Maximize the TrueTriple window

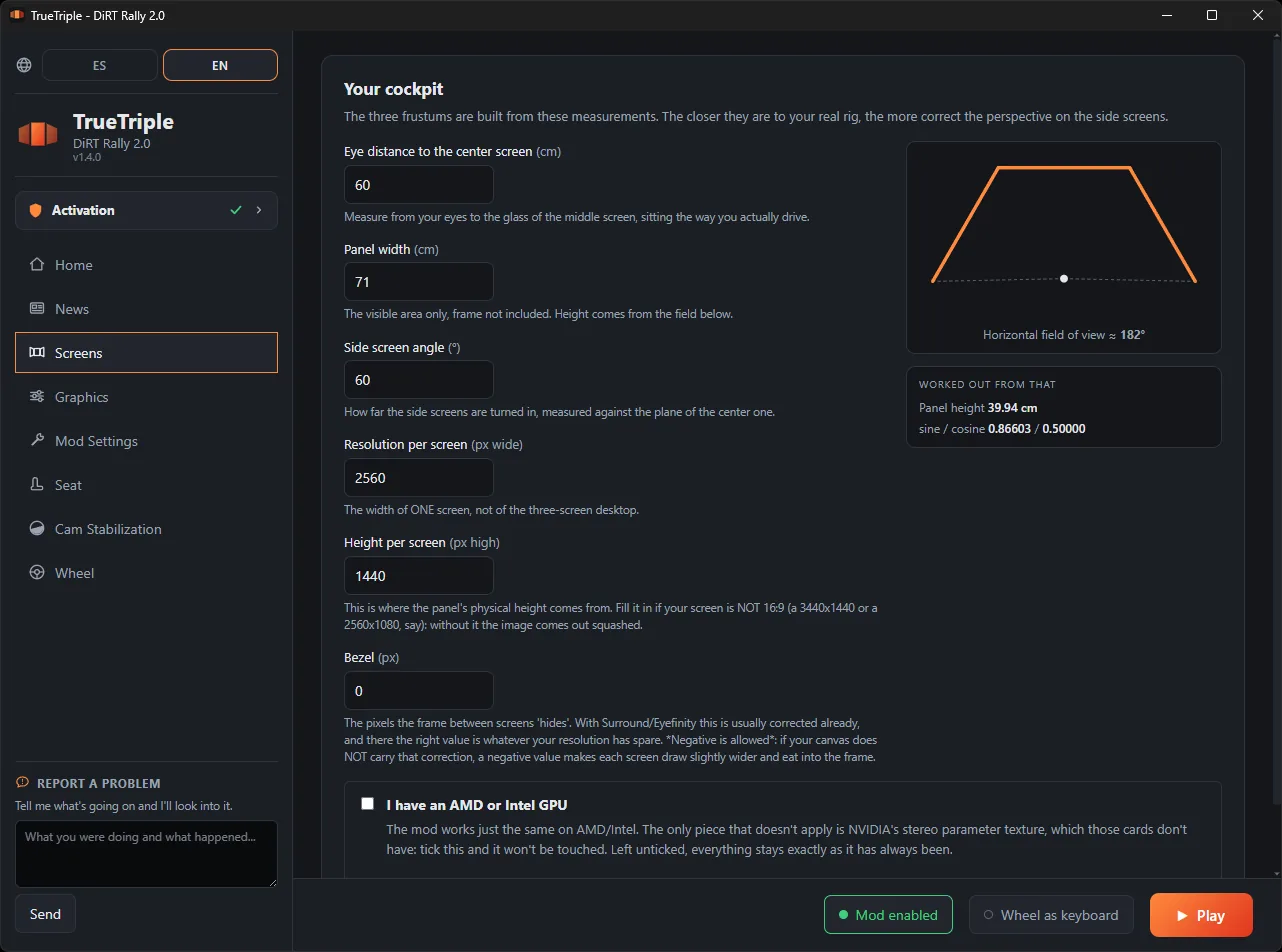(x=1212, y=15)
